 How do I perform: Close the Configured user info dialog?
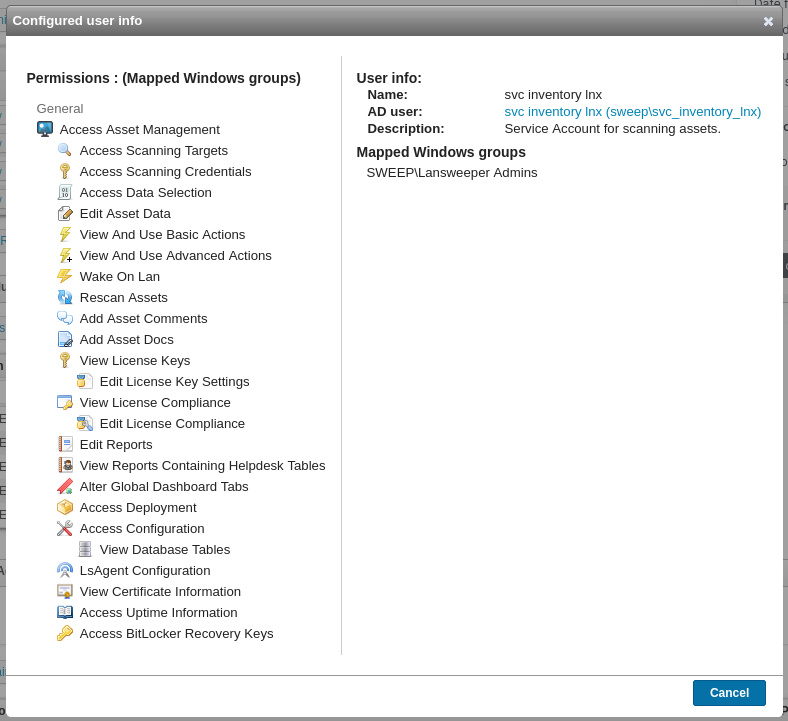point(768,21)
